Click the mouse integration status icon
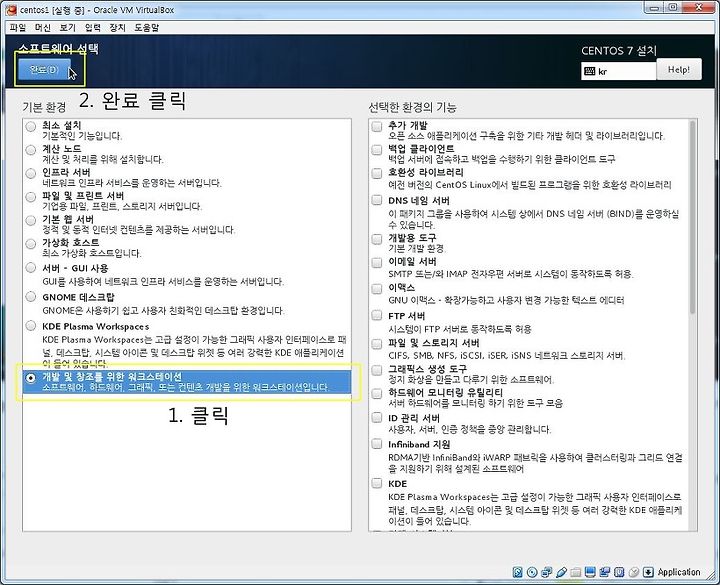 (634, 572)
